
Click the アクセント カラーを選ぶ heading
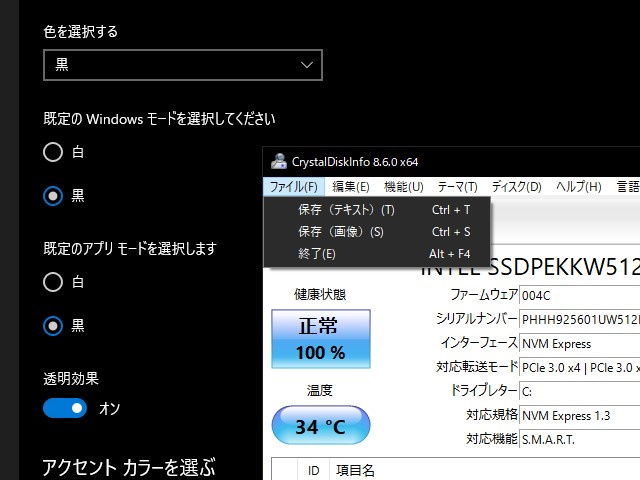[x=129, y=467]
